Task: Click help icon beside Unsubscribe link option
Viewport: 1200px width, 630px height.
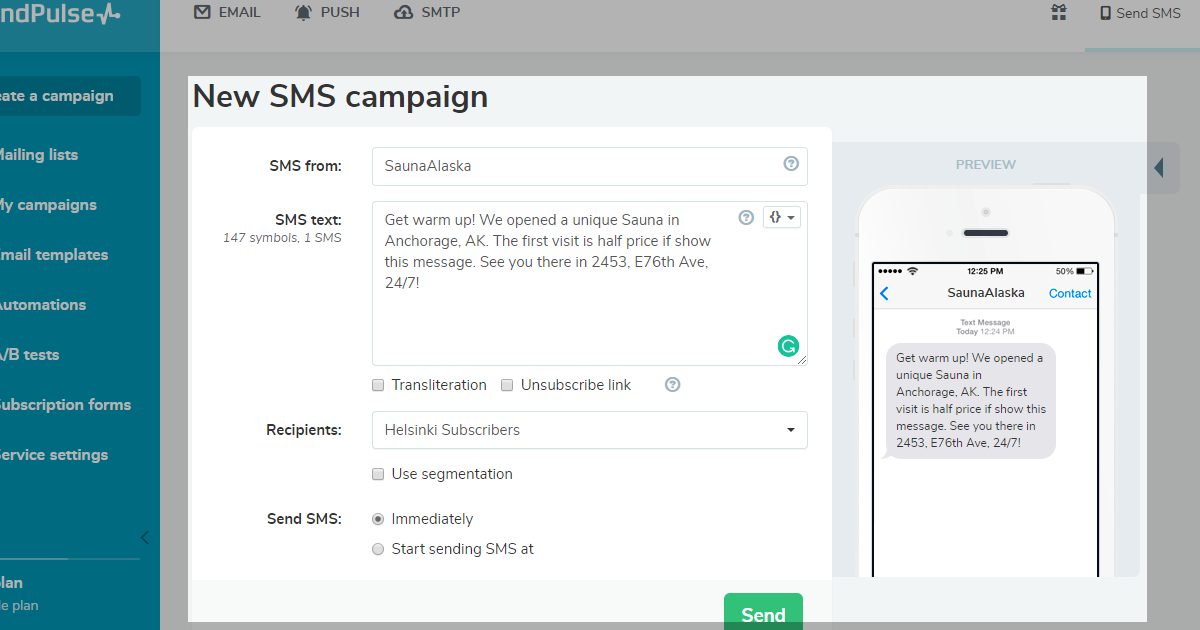Action: pyautogui.click(x=672, y=384)
